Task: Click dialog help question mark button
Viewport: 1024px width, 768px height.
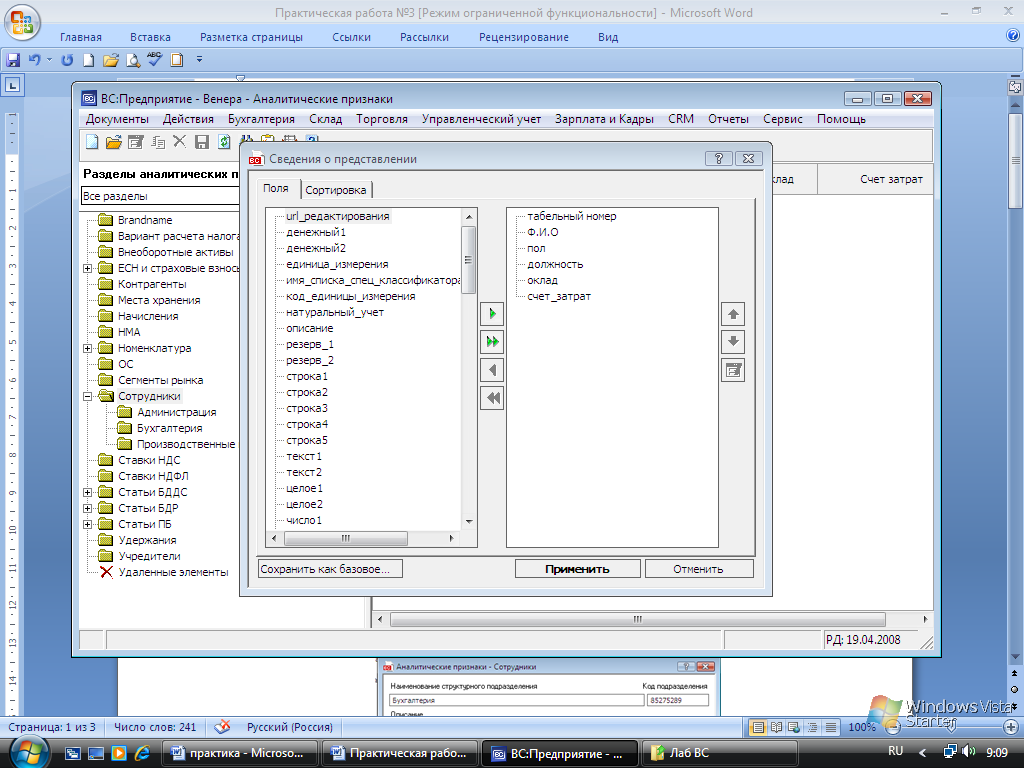Action: click(x=718, y=159)
